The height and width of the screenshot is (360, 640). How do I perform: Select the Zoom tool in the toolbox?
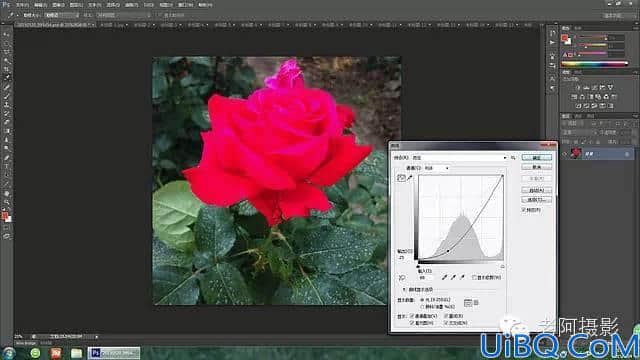(6, 202)
